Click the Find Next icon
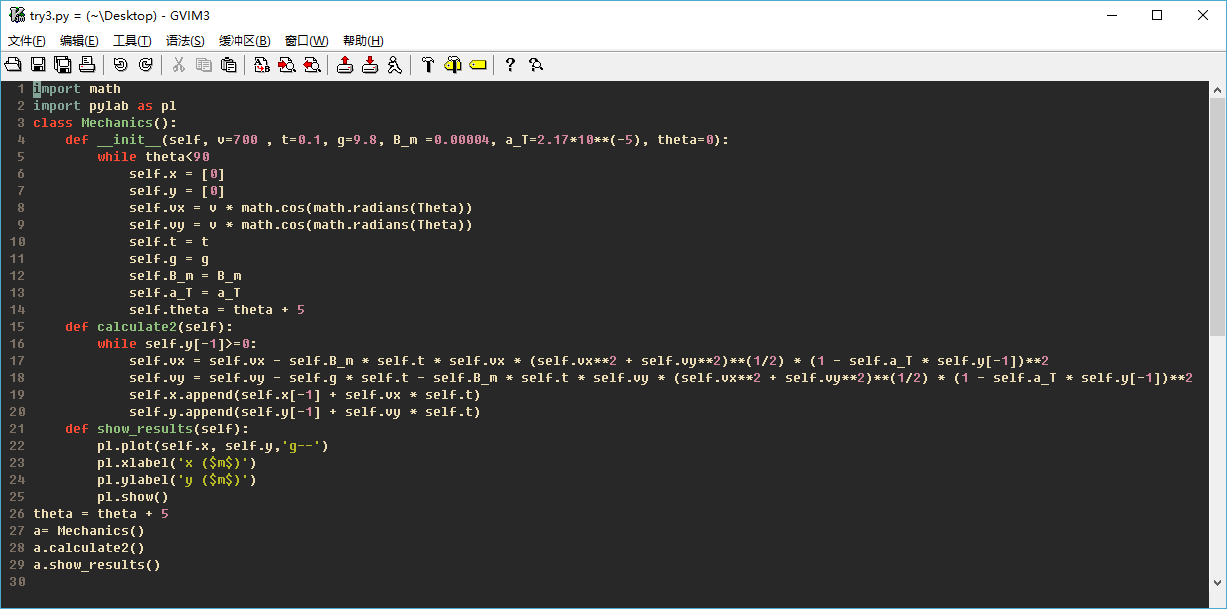The width and height of the screenshot is (1227, 609). pyautogui.click(x=287, y=65)
